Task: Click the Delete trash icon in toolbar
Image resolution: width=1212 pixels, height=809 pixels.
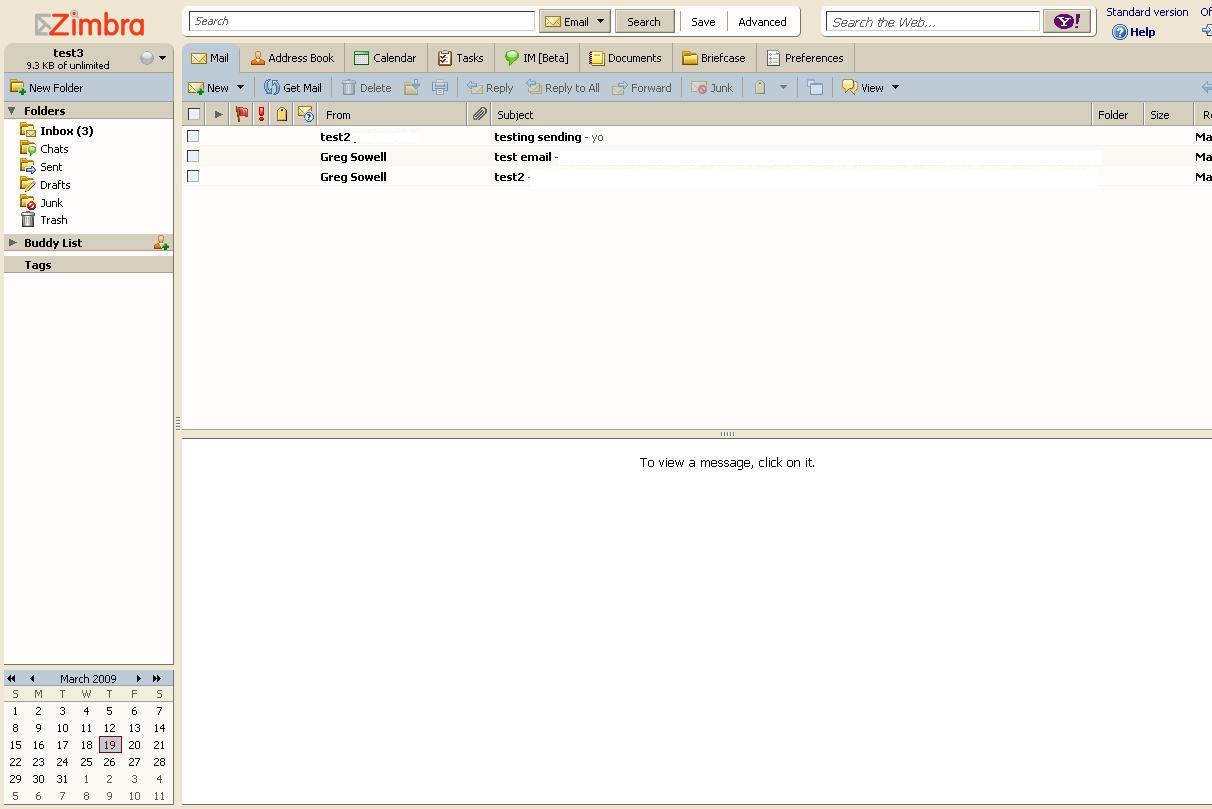Action: (x=349, y=88)
